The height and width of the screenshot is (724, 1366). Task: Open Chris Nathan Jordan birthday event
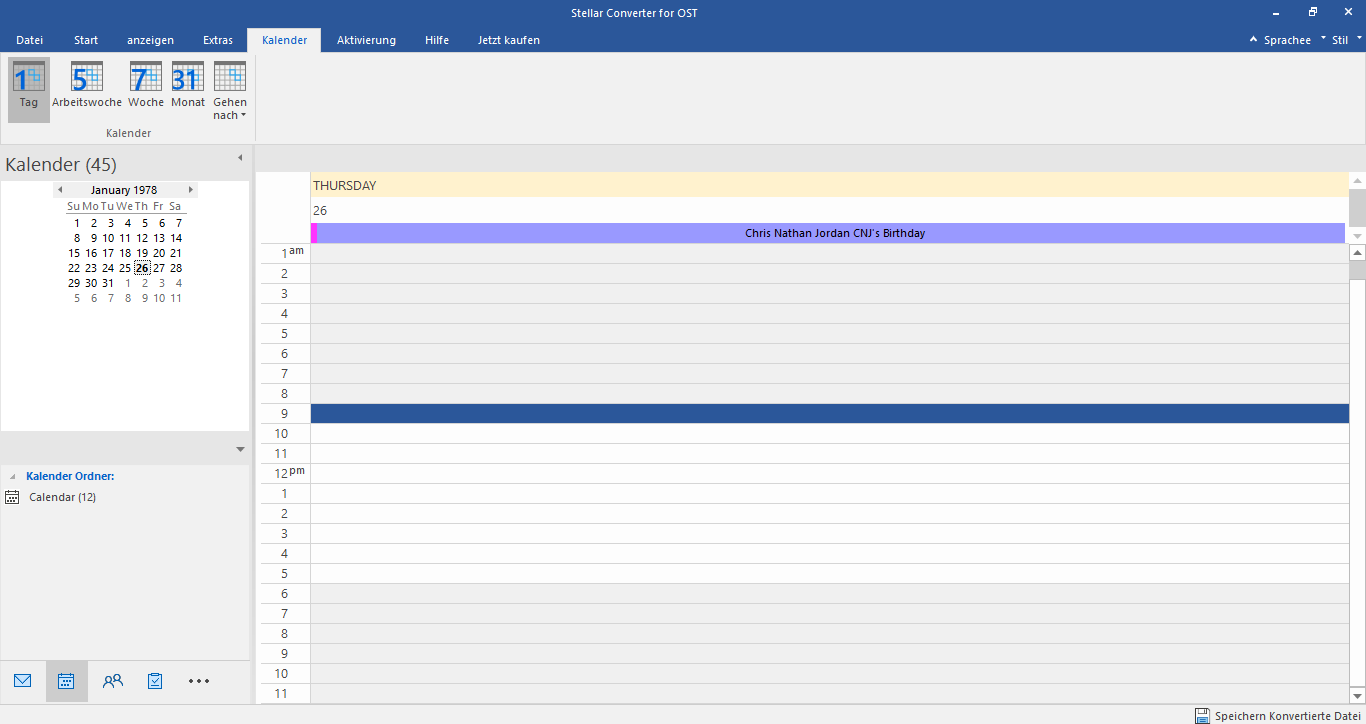pyautogui.click(x=834, y=233)
